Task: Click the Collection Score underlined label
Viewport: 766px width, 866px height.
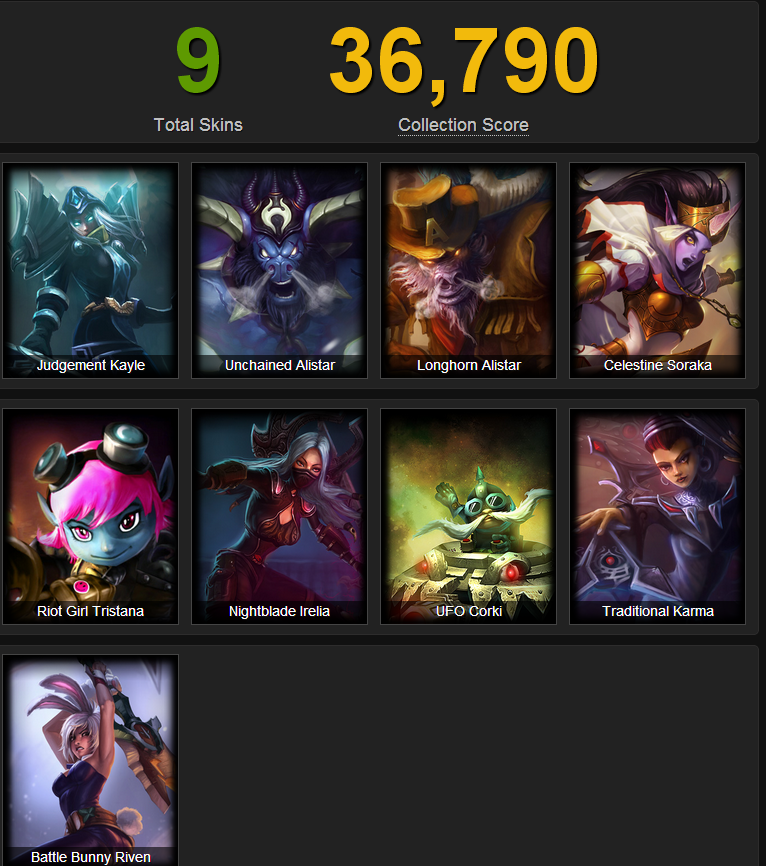Action: click(463, 125)
